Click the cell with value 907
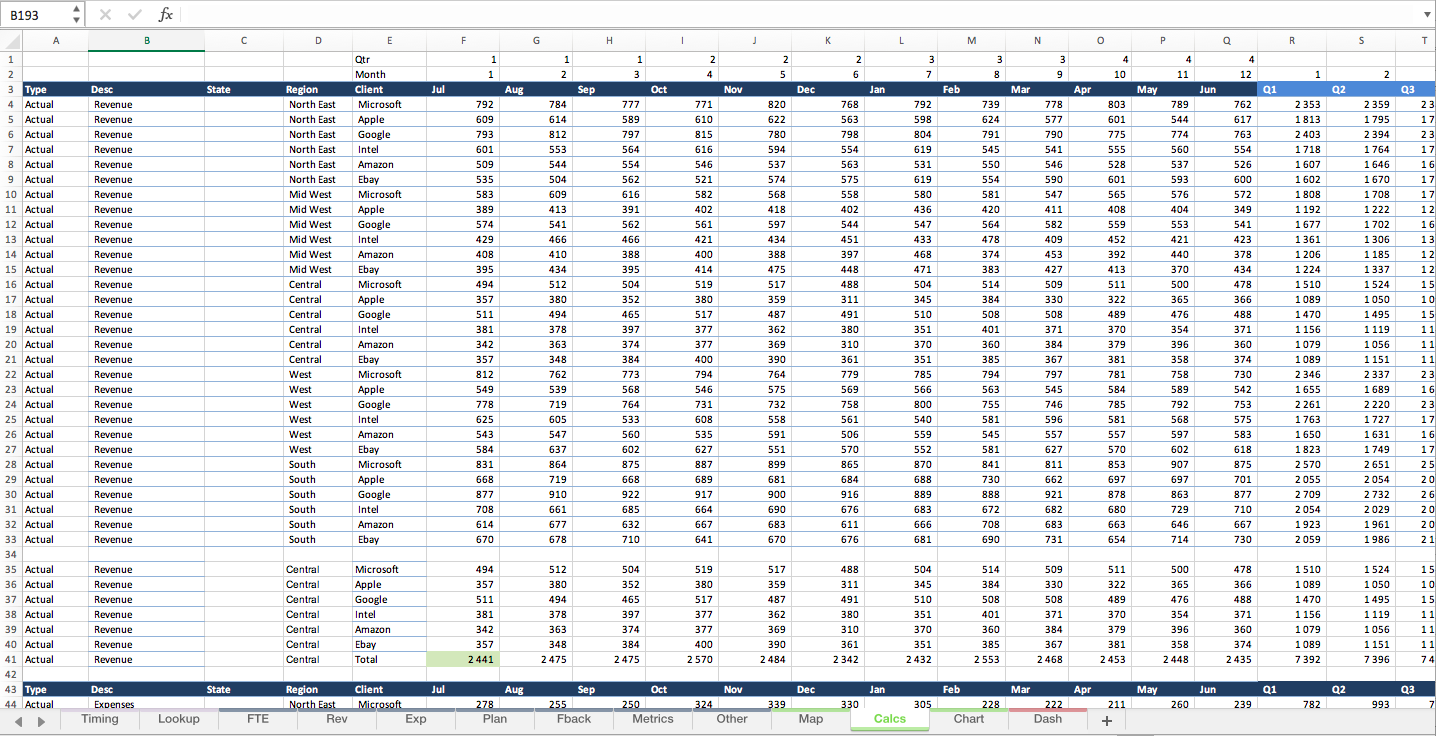The width and height of the screenshot is (1436, 736). (1162, 464)
